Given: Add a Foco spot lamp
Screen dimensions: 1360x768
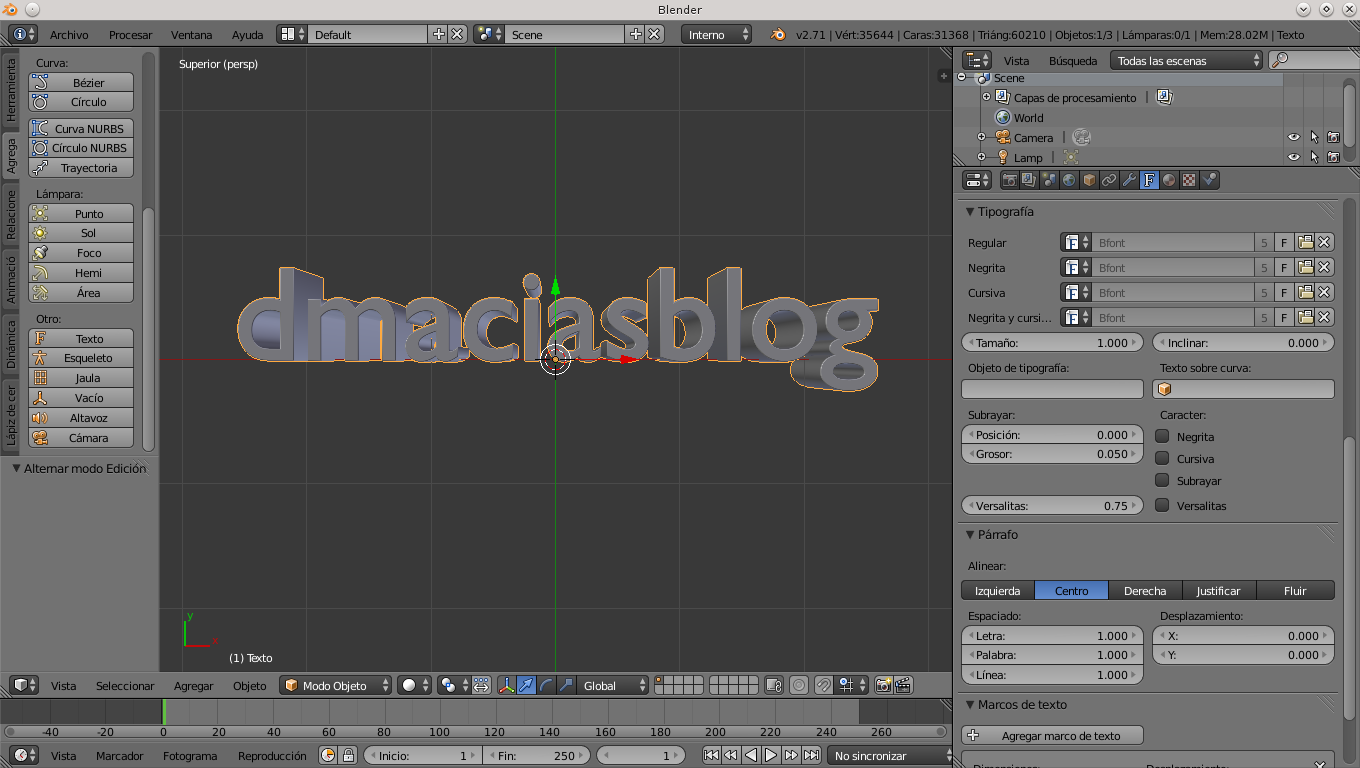Looking at the screenshot, I should pyautogui.click(x=81, y=253).
